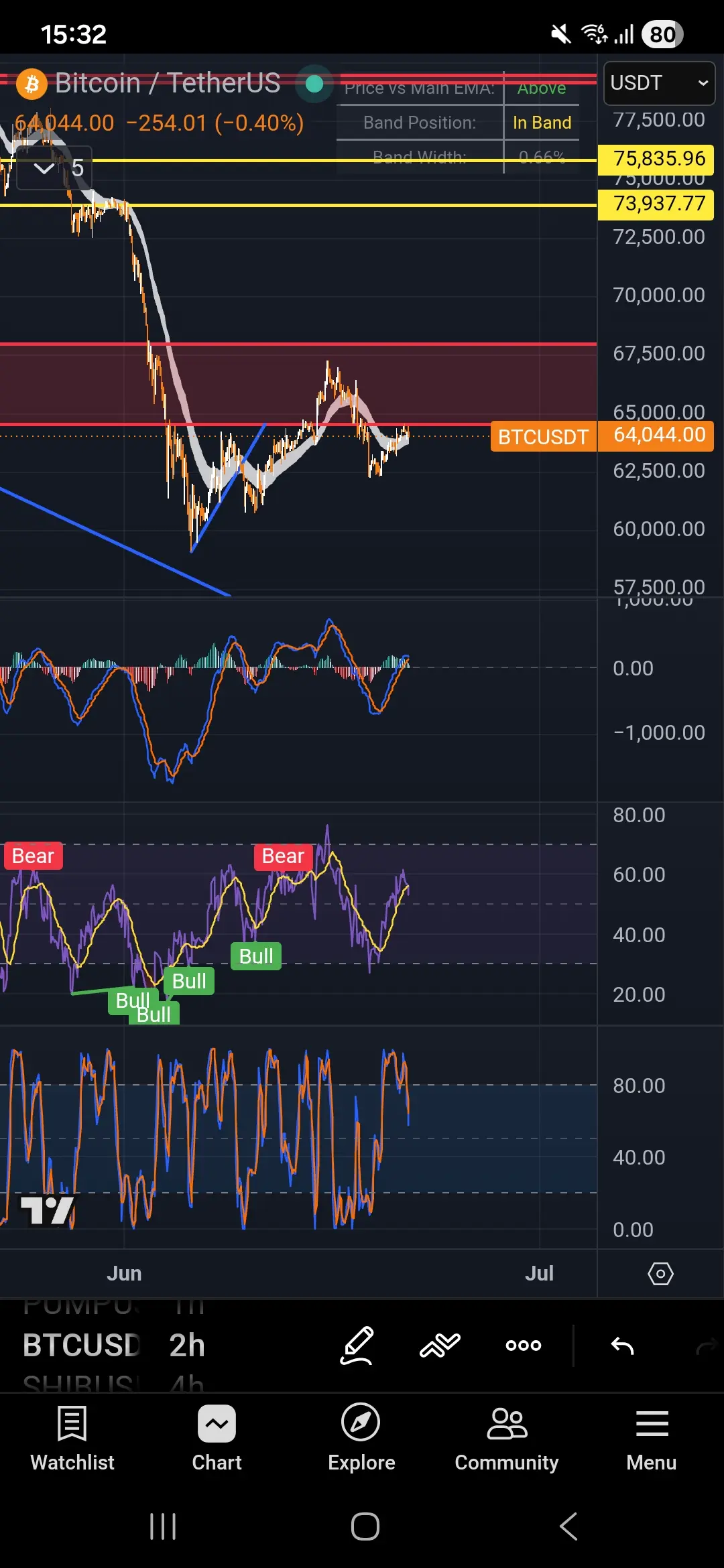Click the -1,000.00 MACD axis label
The image size is (724, 1568).
click(x=658, y=732)
